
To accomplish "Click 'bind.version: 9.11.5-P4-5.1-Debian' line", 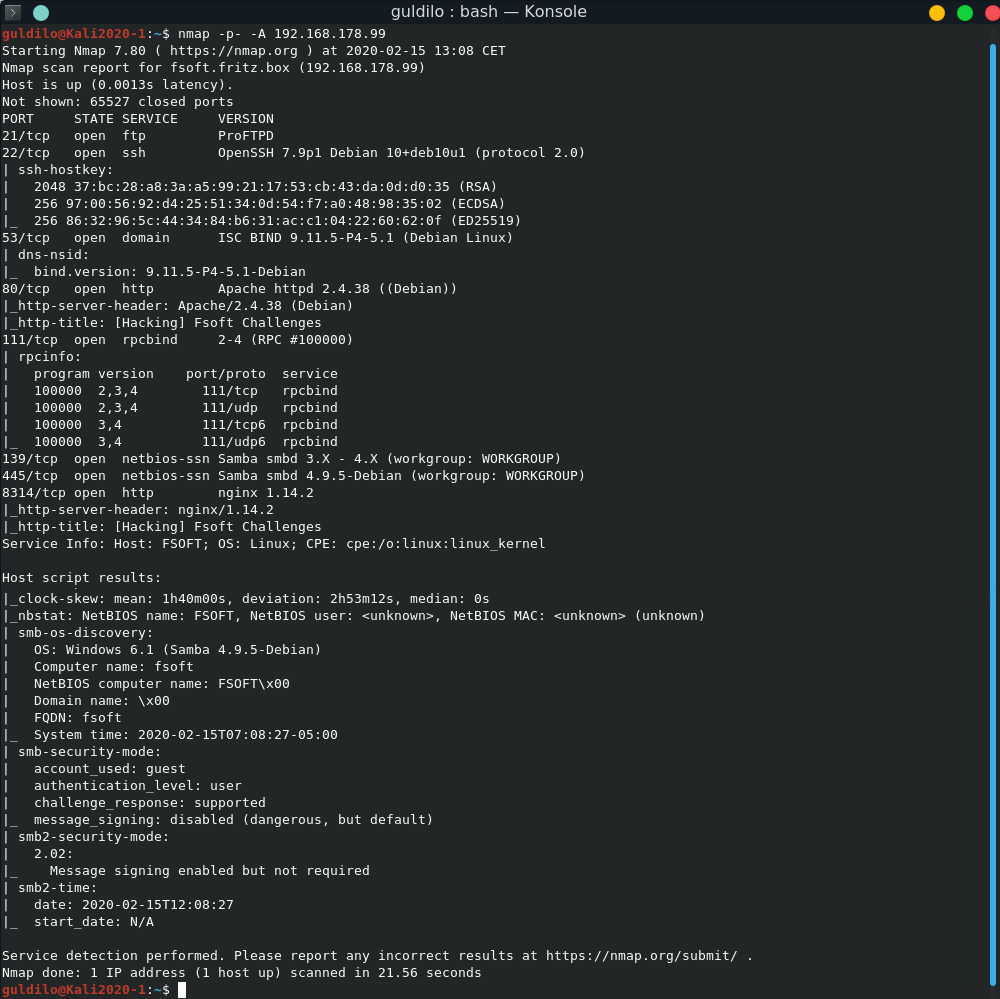I will tap(170, 272).
